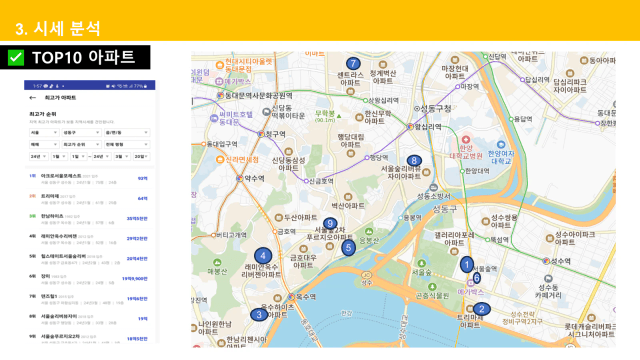Select rank 1 아크로서울포레스트 row

click(x=89, y=179)
